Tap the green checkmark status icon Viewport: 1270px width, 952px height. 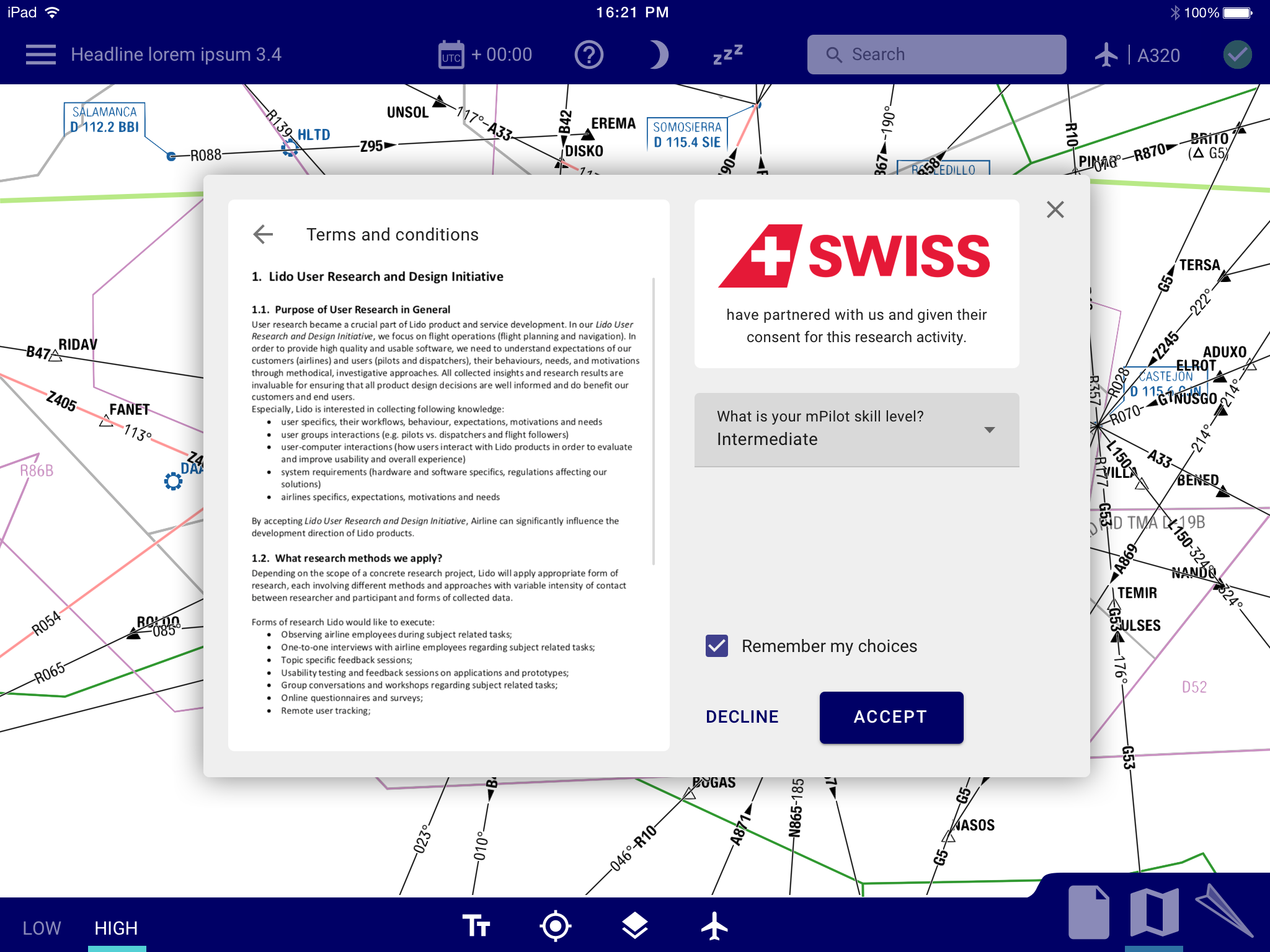click(1237, 55)
